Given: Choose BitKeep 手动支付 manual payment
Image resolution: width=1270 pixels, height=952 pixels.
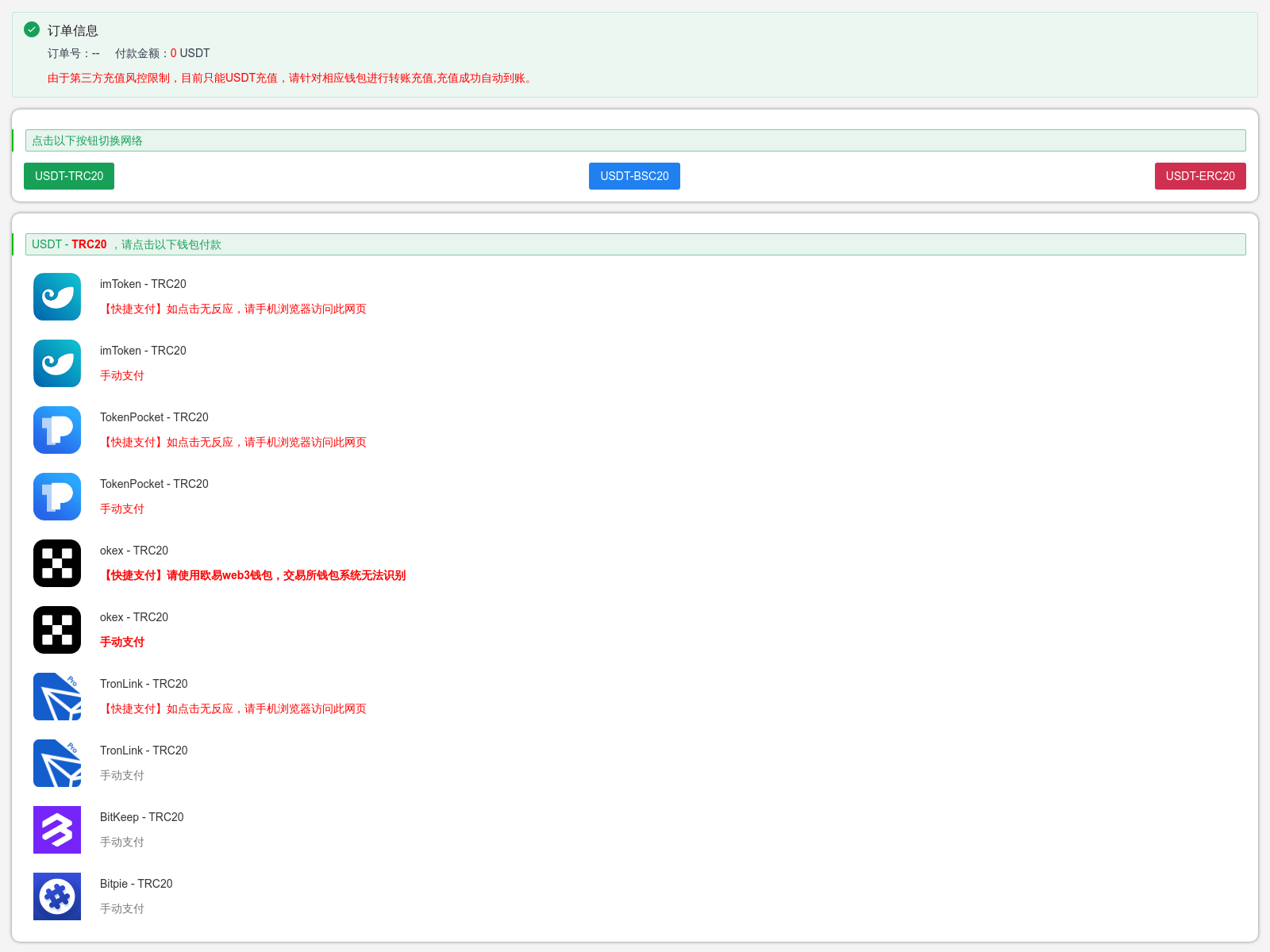Looking at the screenshot, I should 122,843.
